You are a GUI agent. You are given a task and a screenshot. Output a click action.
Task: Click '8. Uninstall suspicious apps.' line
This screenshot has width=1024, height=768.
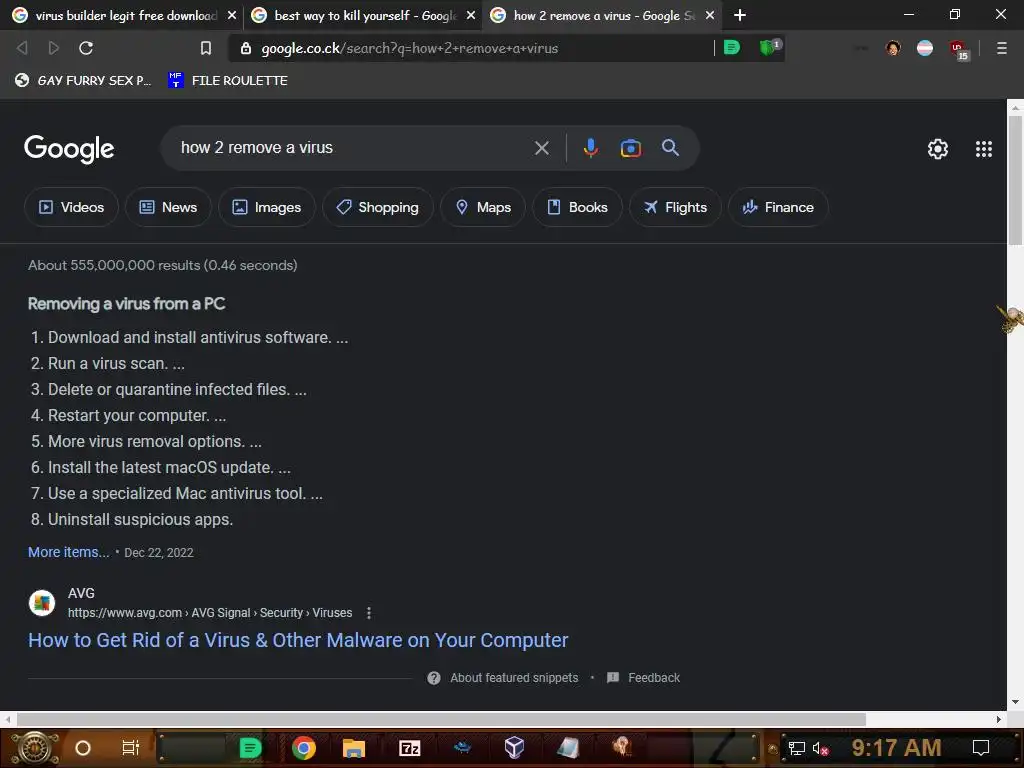tap(132, 519)
